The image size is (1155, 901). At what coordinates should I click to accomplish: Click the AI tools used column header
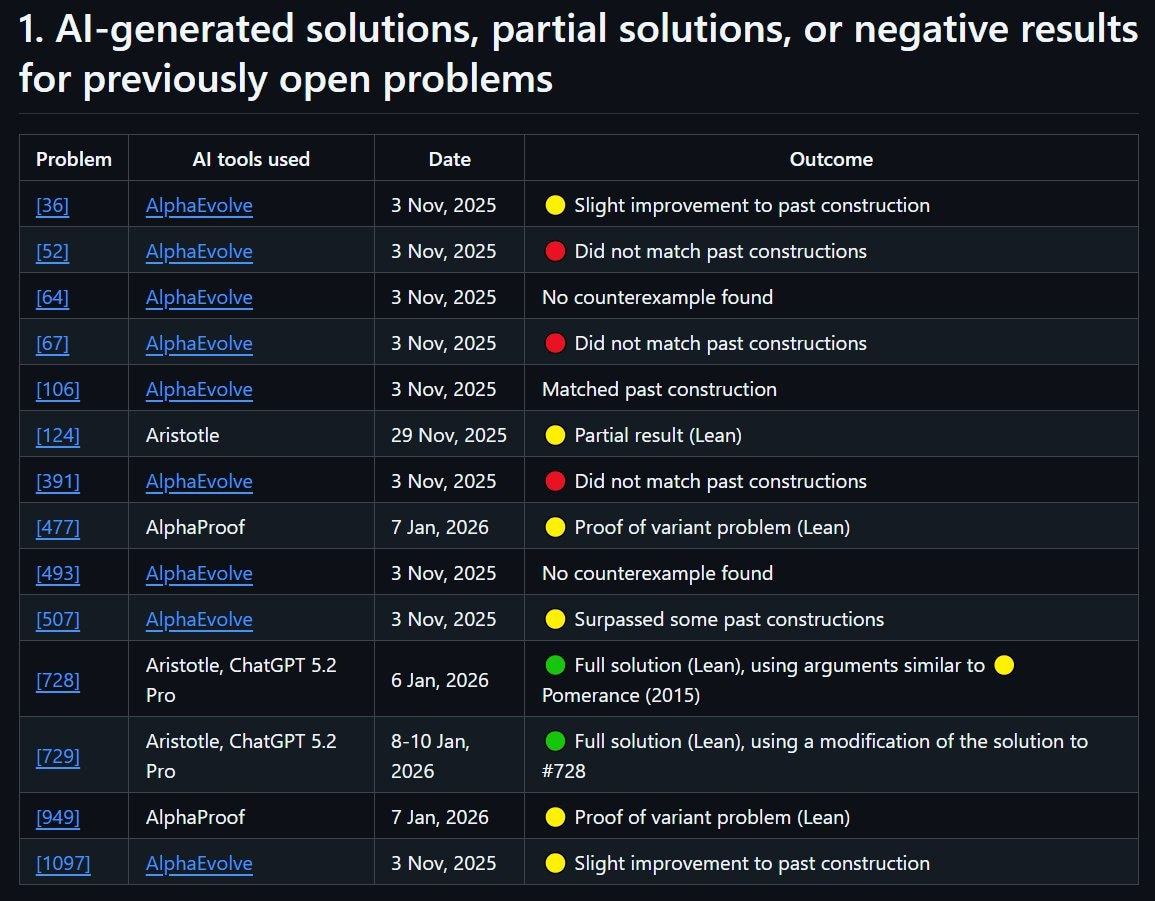tap(251, 160)
